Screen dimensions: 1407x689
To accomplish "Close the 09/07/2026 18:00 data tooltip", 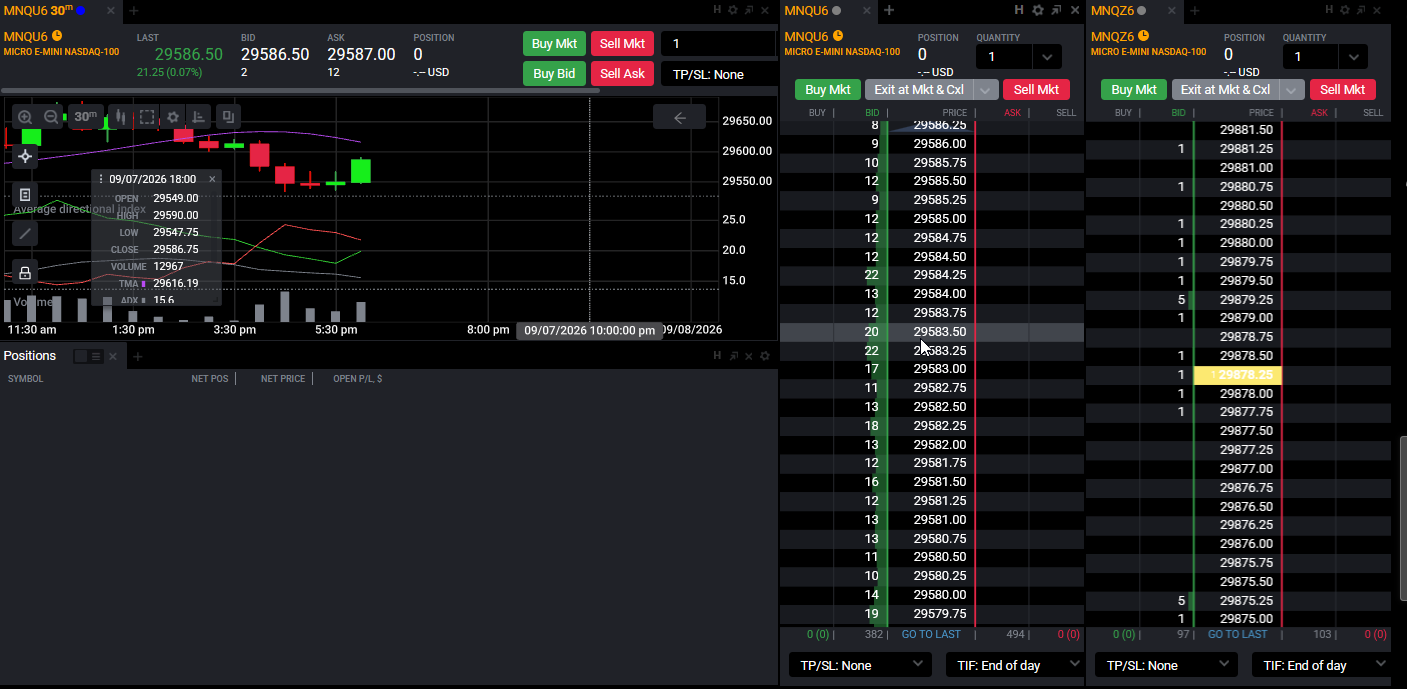I will coord(212,179).
